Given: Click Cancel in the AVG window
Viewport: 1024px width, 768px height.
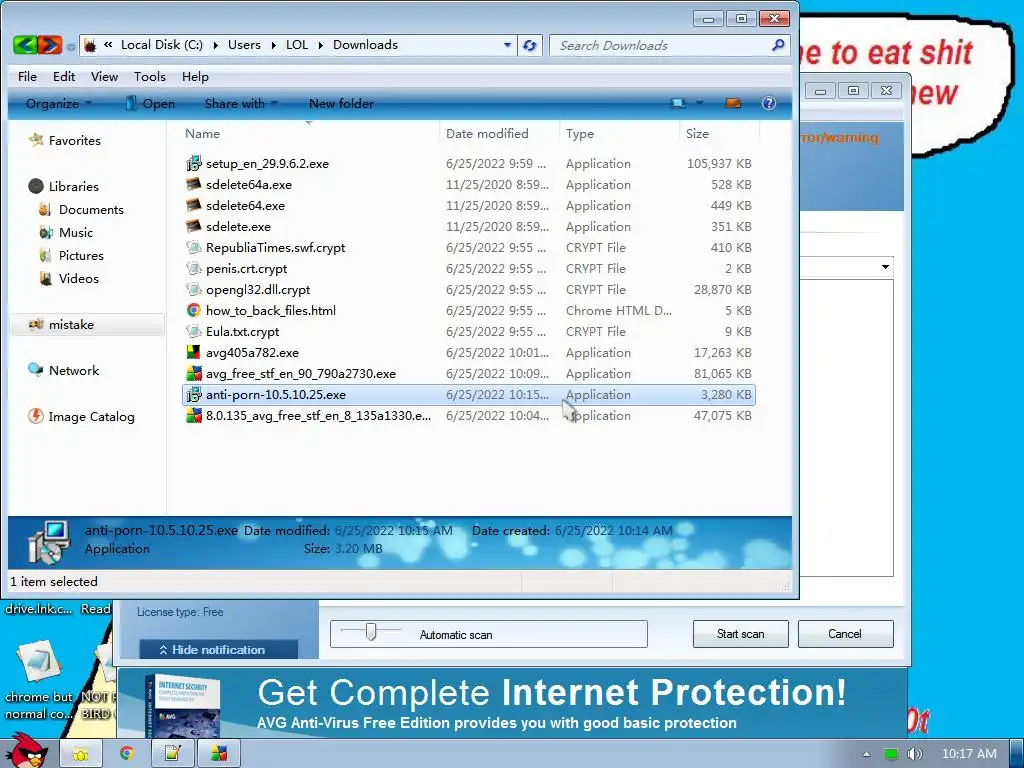Looking at the screenshot, I should click(x=845, y=634).
